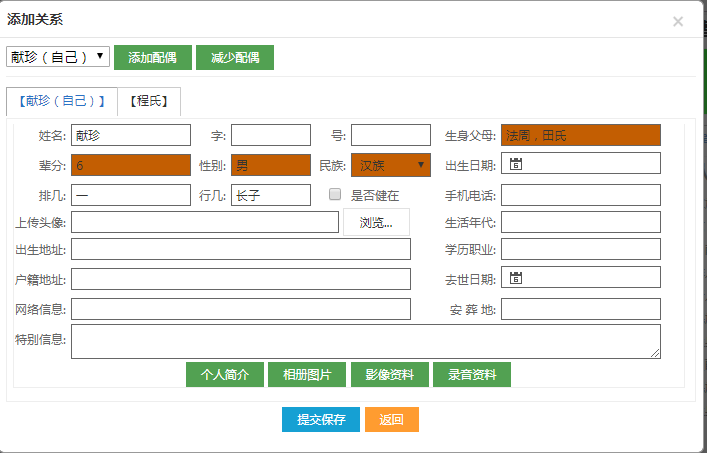Open the 影像资料 button
Viewport: 707px width, 453px height.
tap(389, 375)
